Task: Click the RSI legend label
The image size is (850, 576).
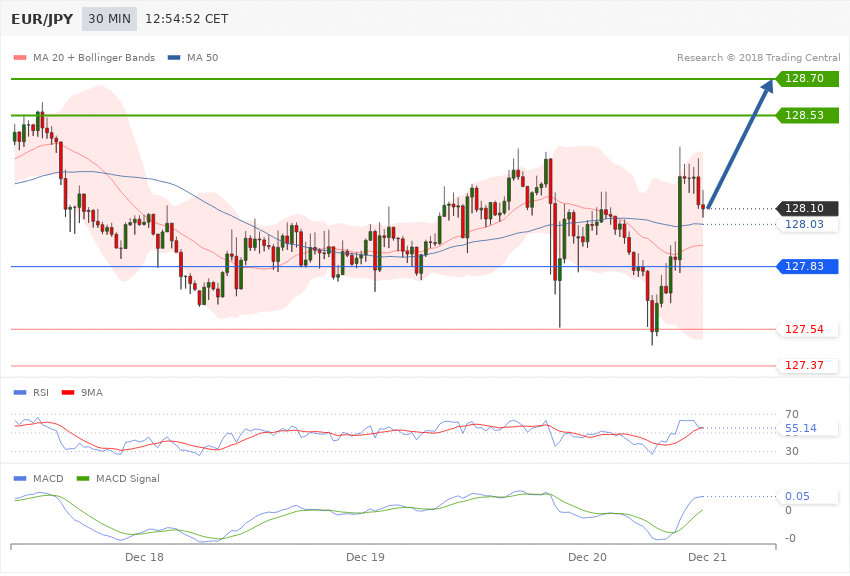Action: click(41, 392)
